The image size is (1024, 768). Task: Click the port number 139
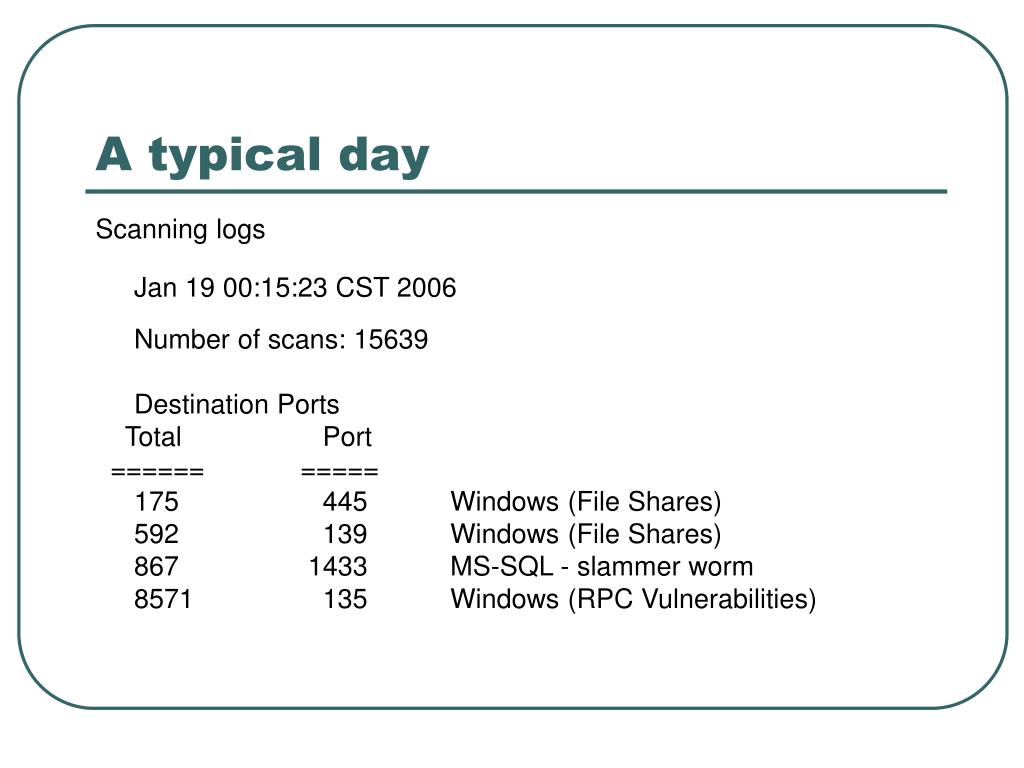[x=345, y=534]
